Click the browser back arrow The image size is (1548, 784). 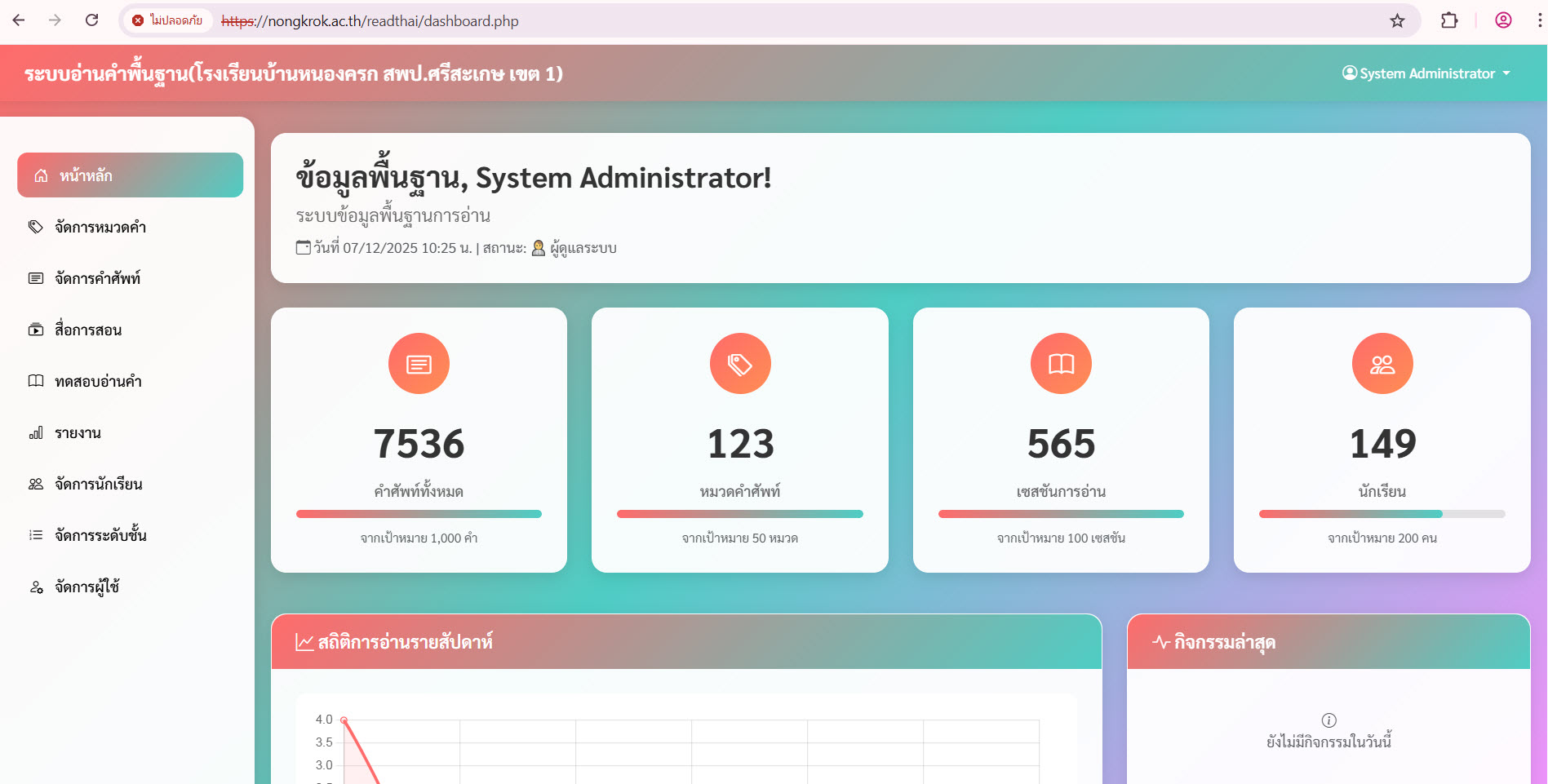pyautogui.click(x=19, y=20)
